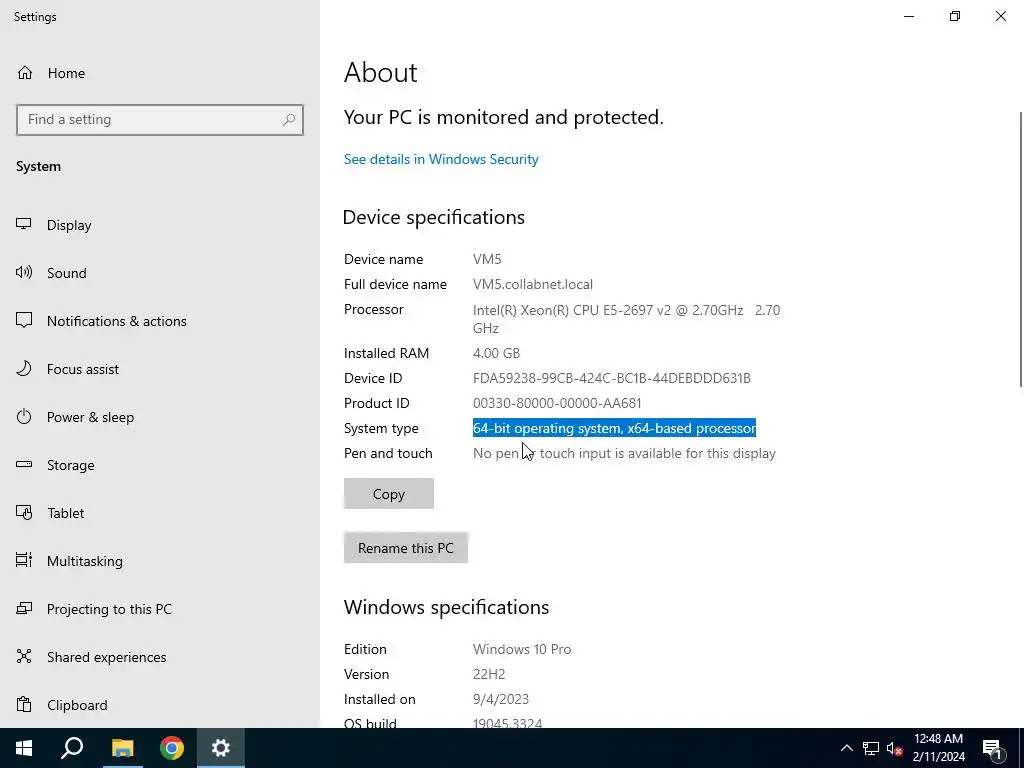Click the Pen and touch value text
The width and height of the screenshot is (1024, 768).
(624, 453)
